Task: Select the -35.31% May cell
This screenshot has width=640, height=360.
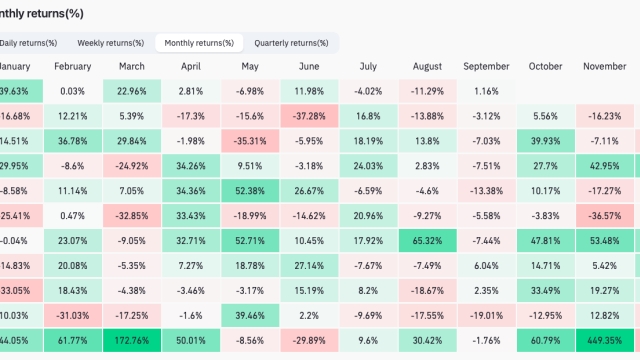Action: pos(250,141)
